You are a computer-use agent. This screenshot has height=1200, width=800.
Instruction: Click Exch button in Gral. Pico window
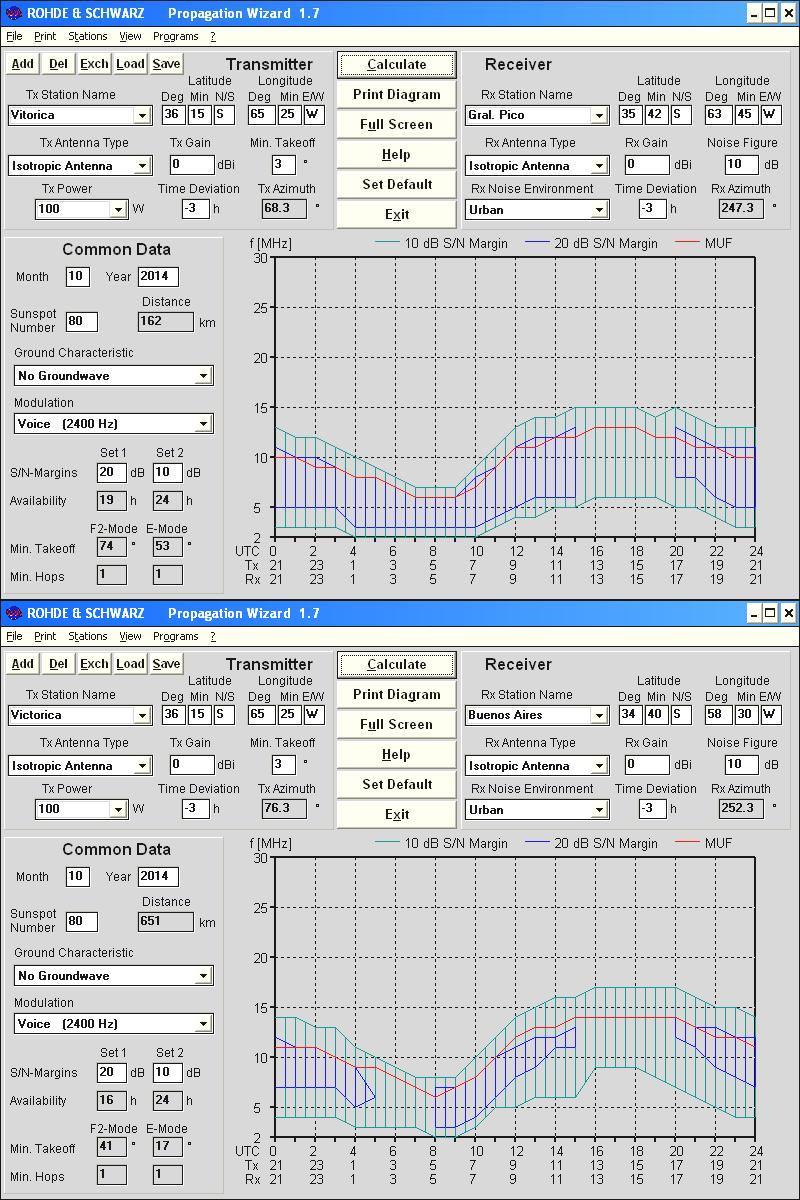coord(94,64)
